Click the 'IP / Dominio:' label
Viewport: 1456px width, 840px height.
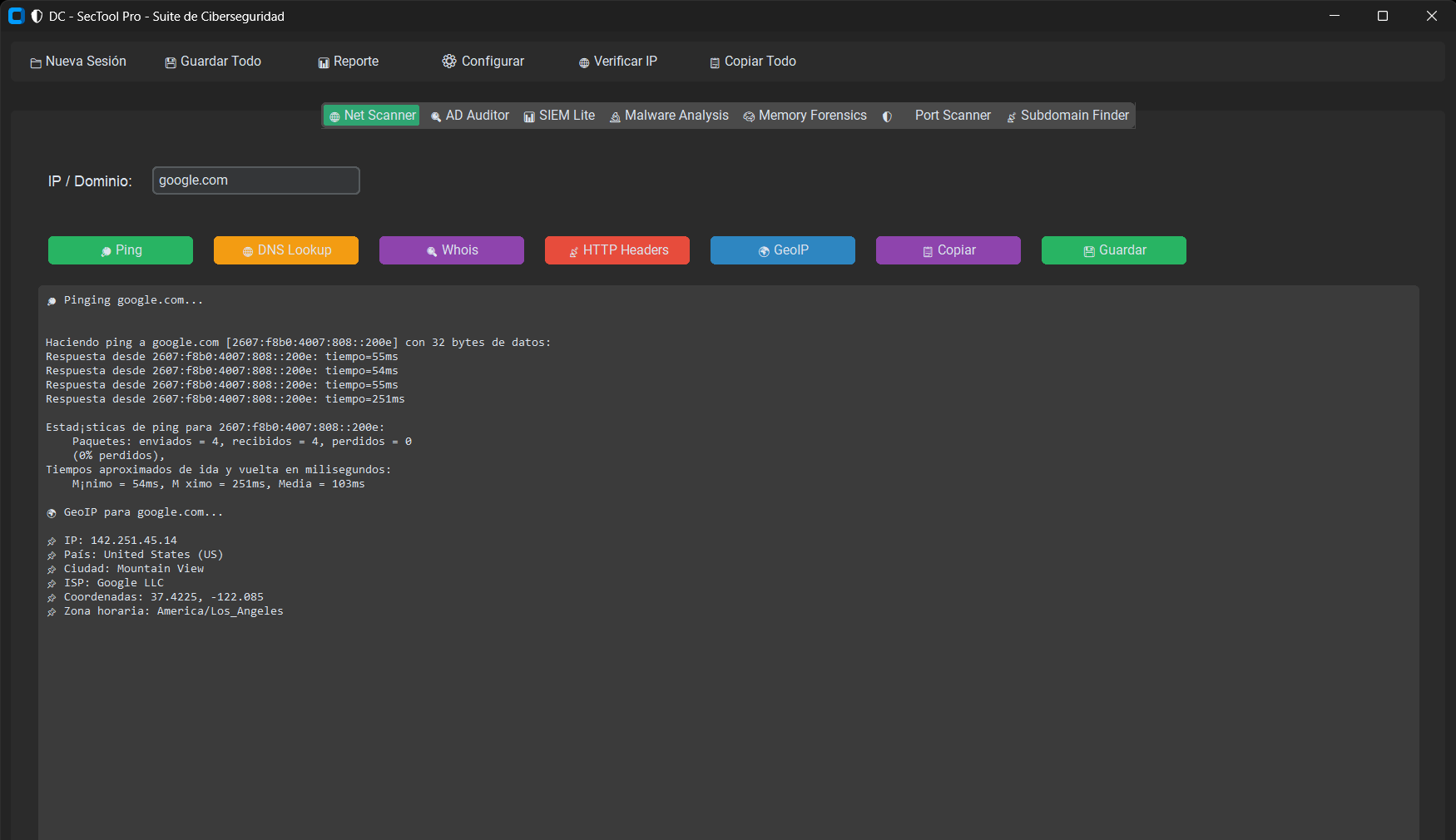point(90,181)
